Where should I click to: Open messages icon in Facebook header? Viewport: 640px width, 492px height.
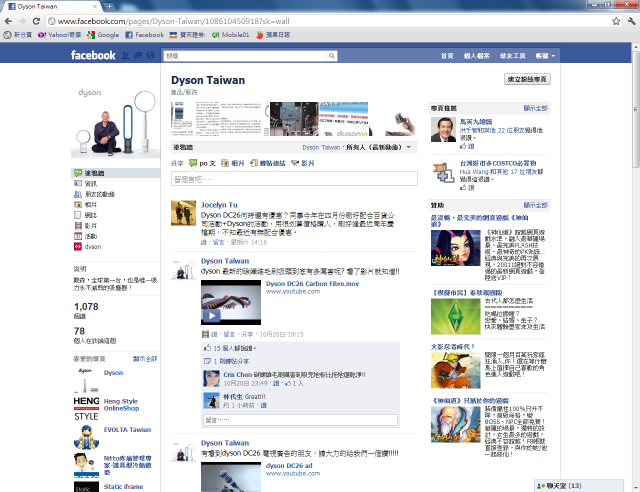click(x=138, y=56)
